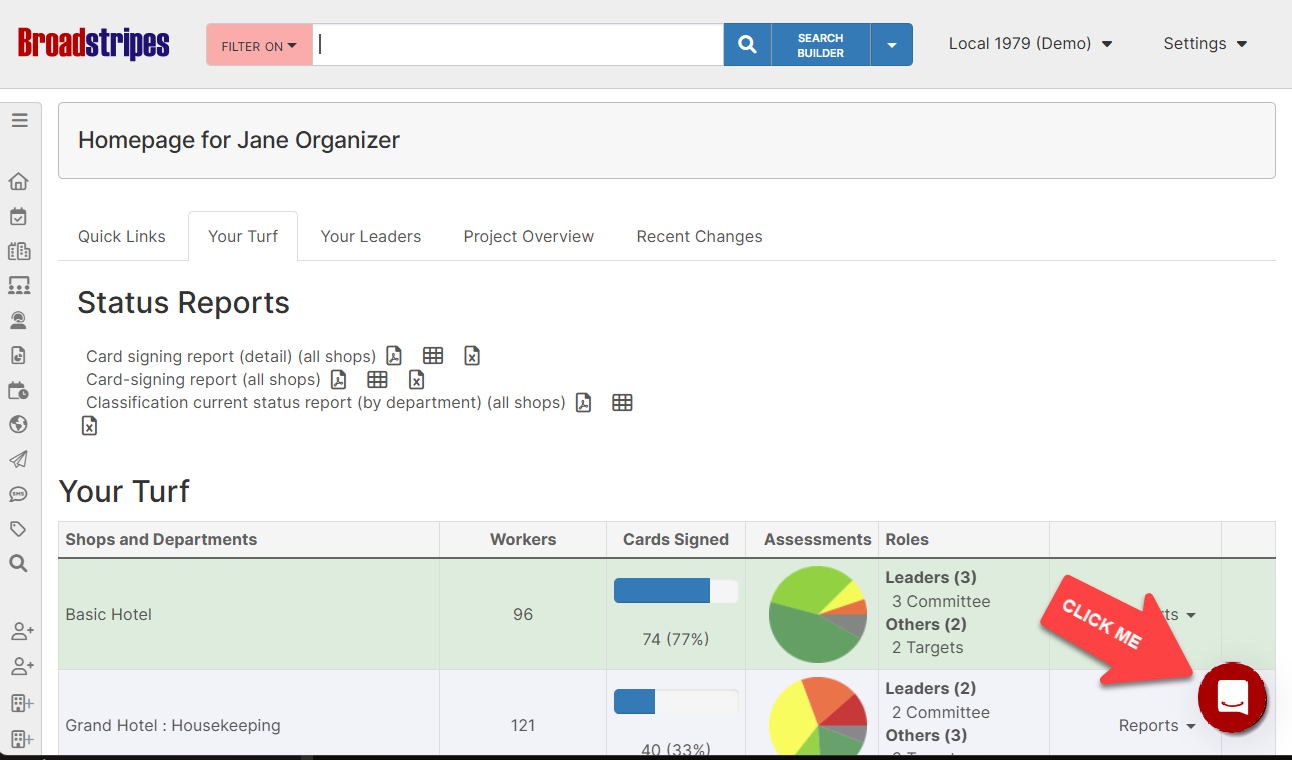Click the 74 (77%) cards signed value
The width and height of the screenshot is (1292, 760).
(x=676, y=639)
